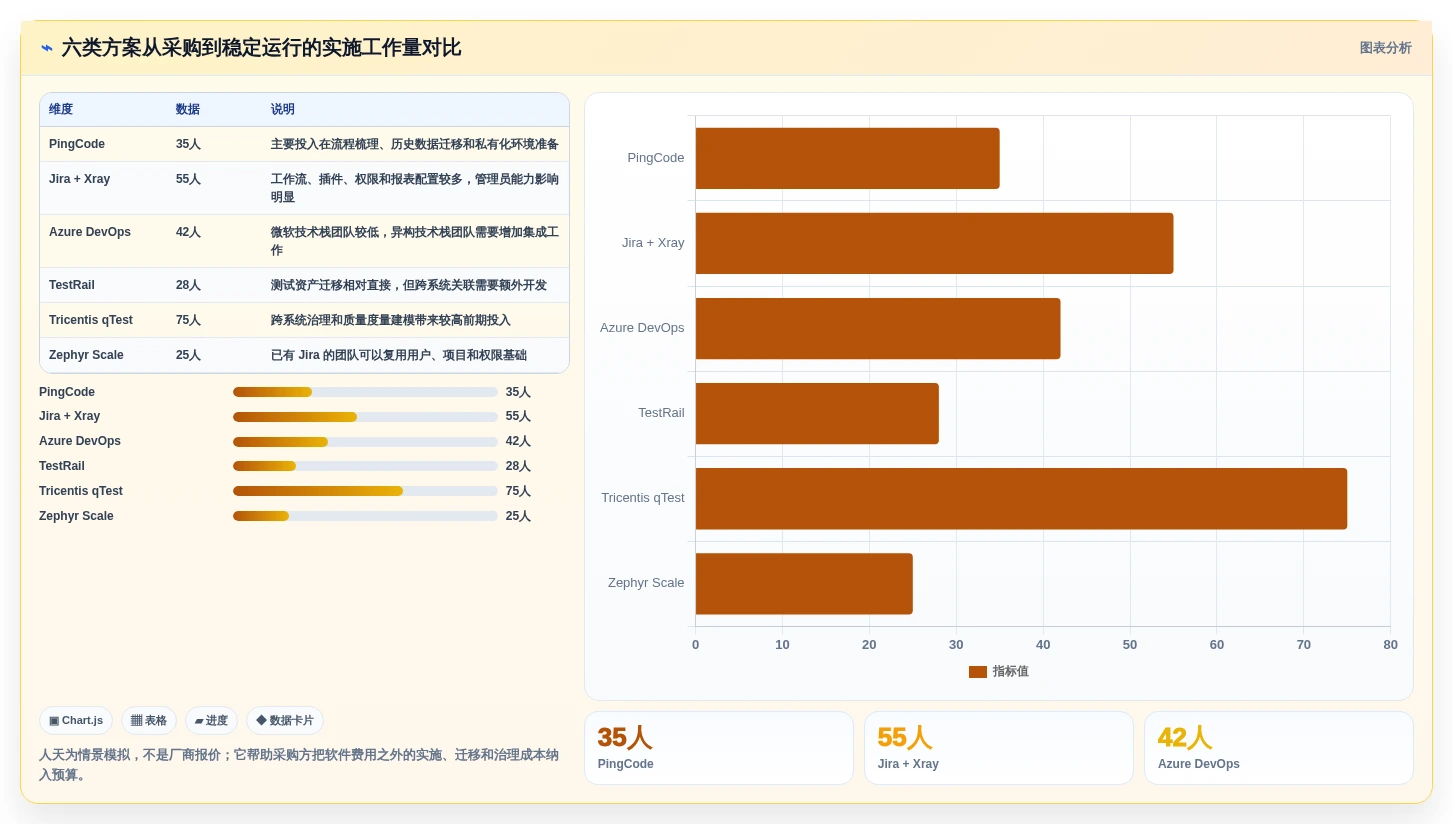The width and height of the screenshot is (1453, 824).
Task: Click the Tricentis qTest progress bar
Action: [x=365, y=491]
